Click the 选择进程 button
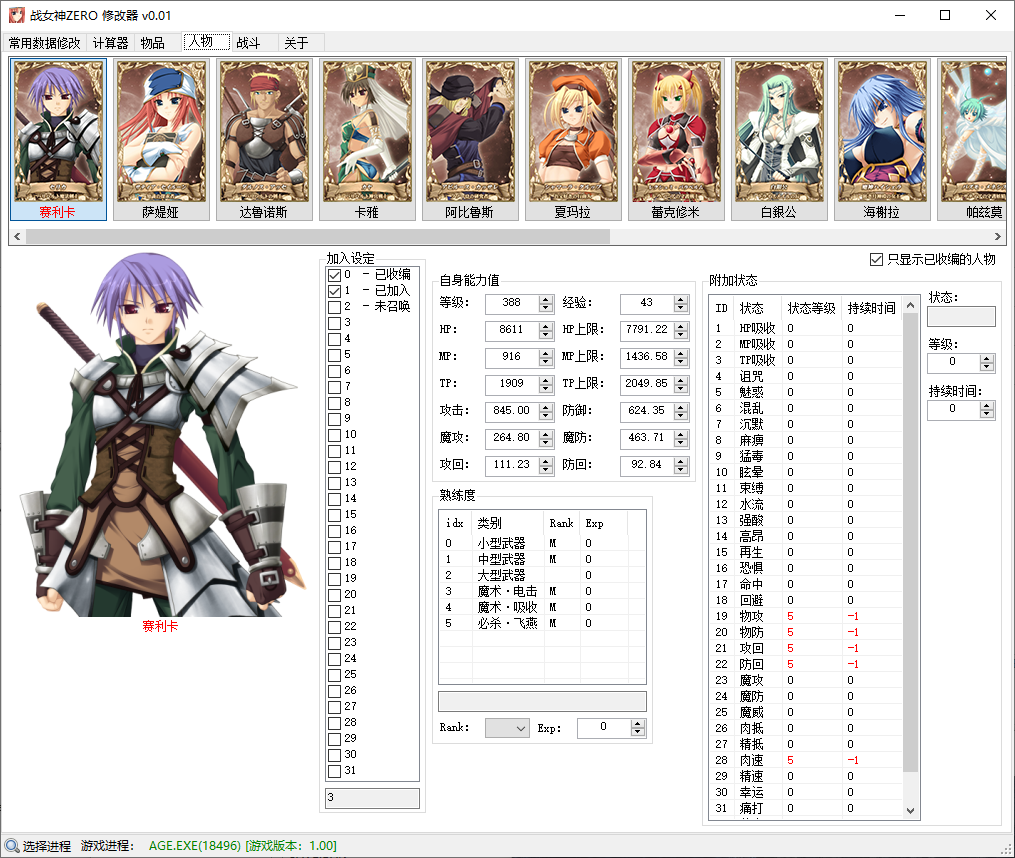Screen dimensions: 1015x858 [38, 846]
